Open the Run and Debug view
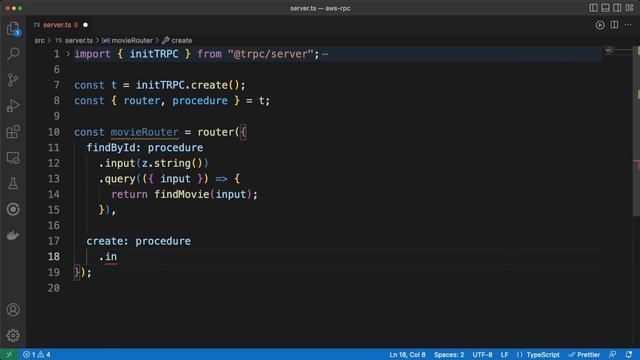 [13, 106]
